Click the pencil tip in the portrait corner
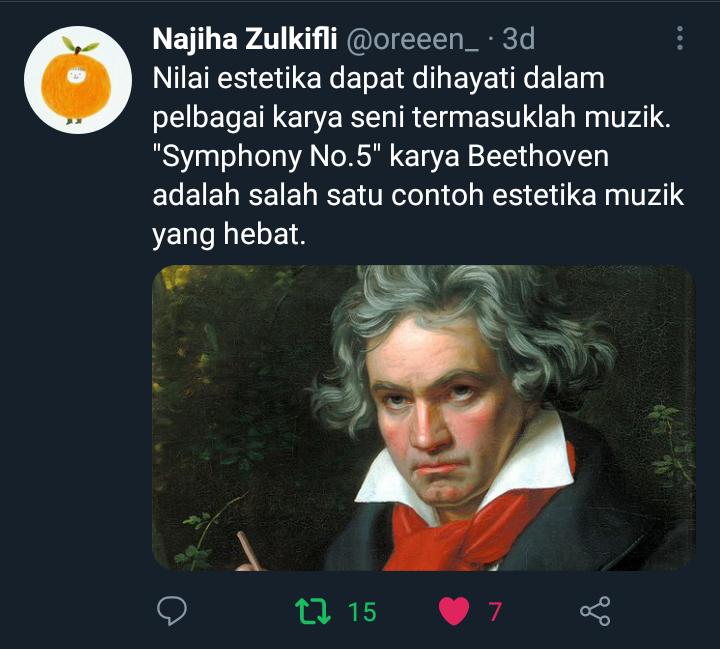720x649 pixels. (248, 550)
